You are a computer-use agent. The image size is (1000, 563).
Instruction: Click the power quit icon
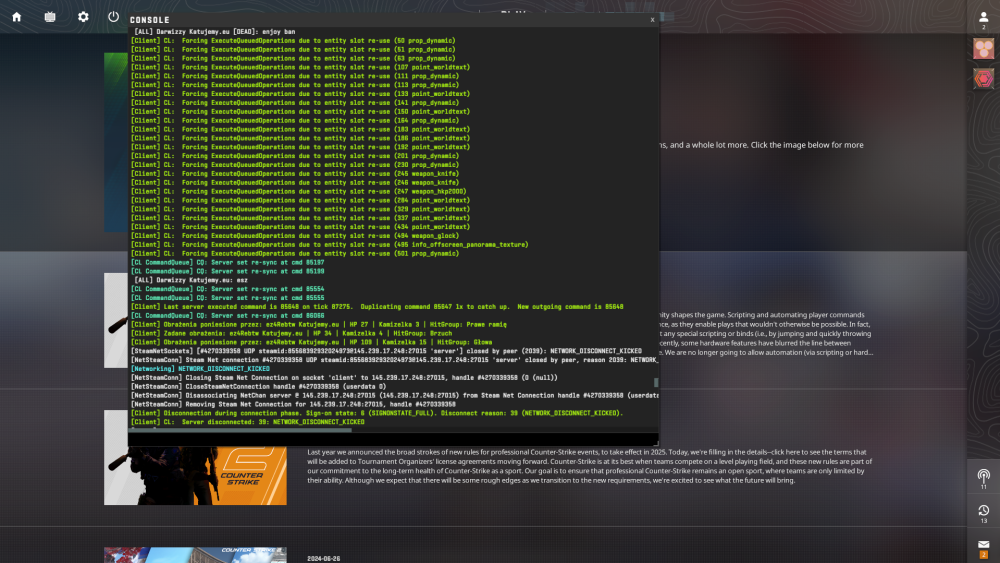click(x=114, y=17)
